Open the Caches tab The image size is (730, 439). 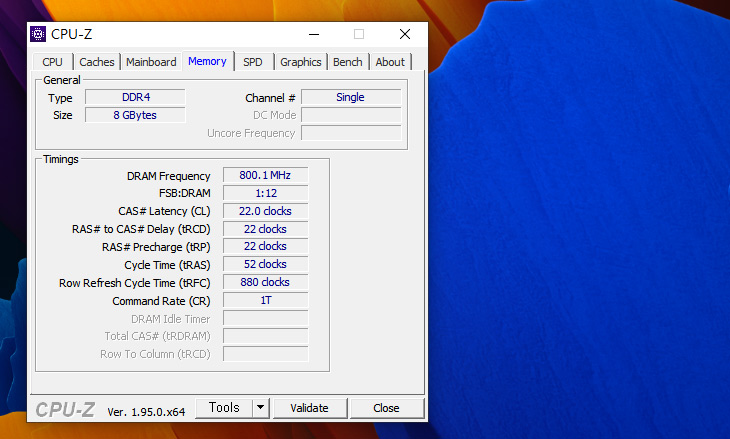click(97, 62)
